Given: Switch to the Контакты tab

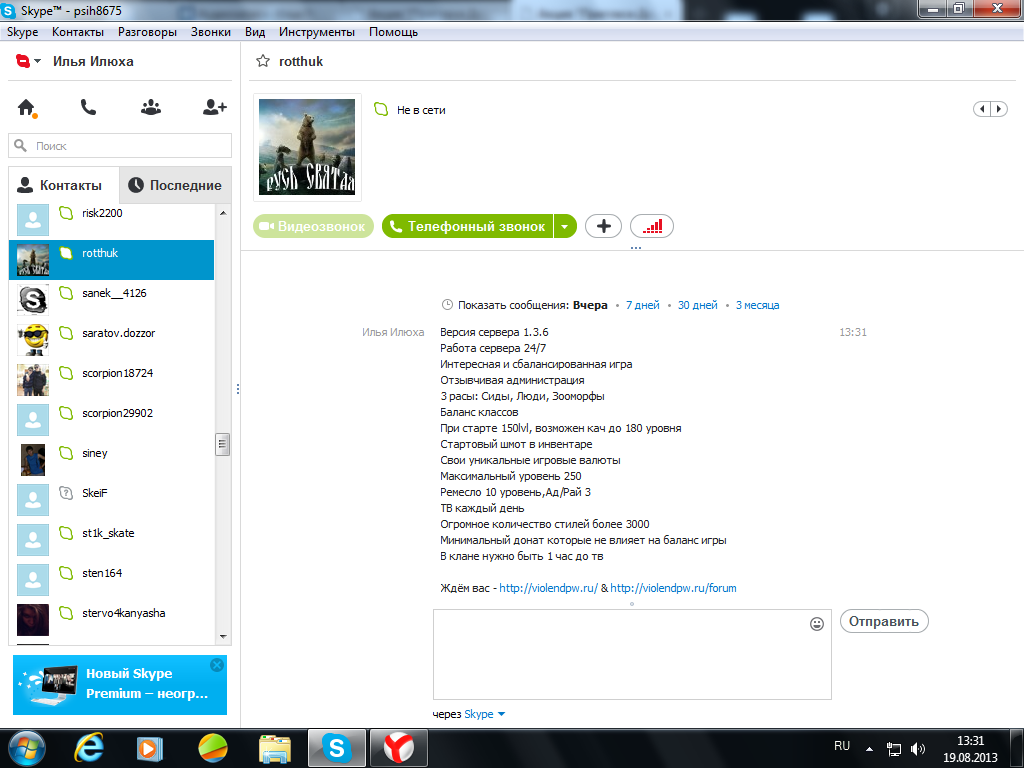Looking at the screenshot, I should (64, 185).
